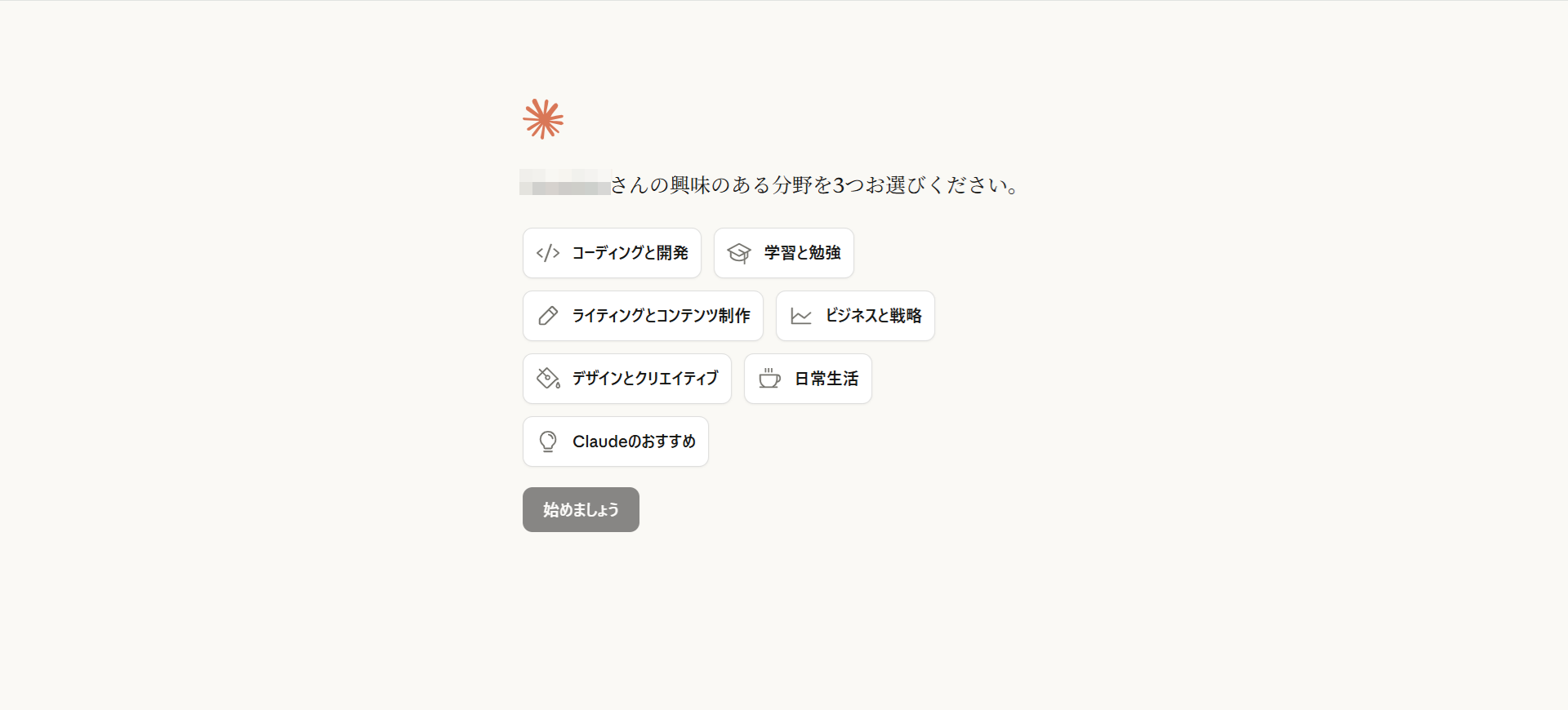The image size is (1568, 710).
Task: Select 日常生活 as an interest
Action: 826,379
